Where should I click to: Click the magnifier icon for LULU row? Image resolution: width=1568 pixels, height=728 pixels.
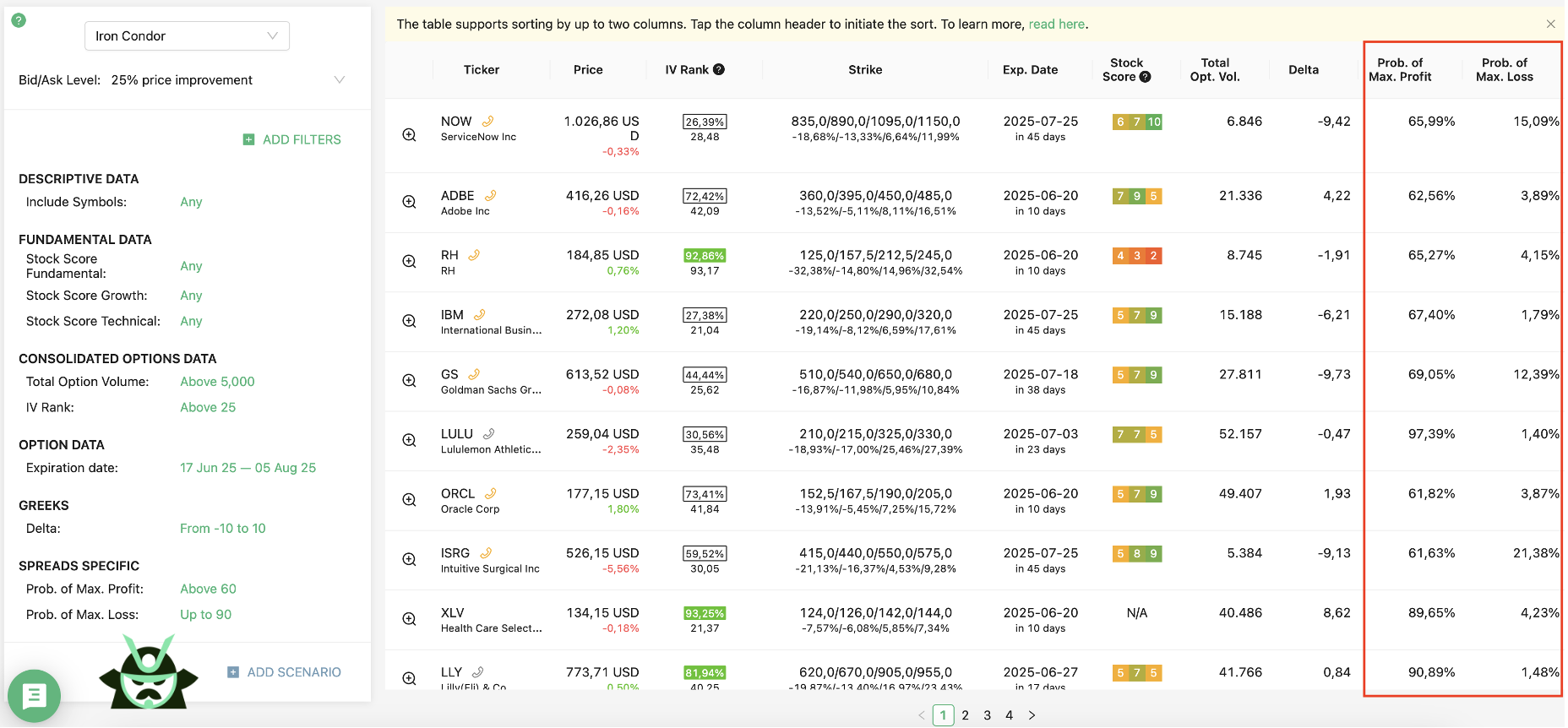409,440
